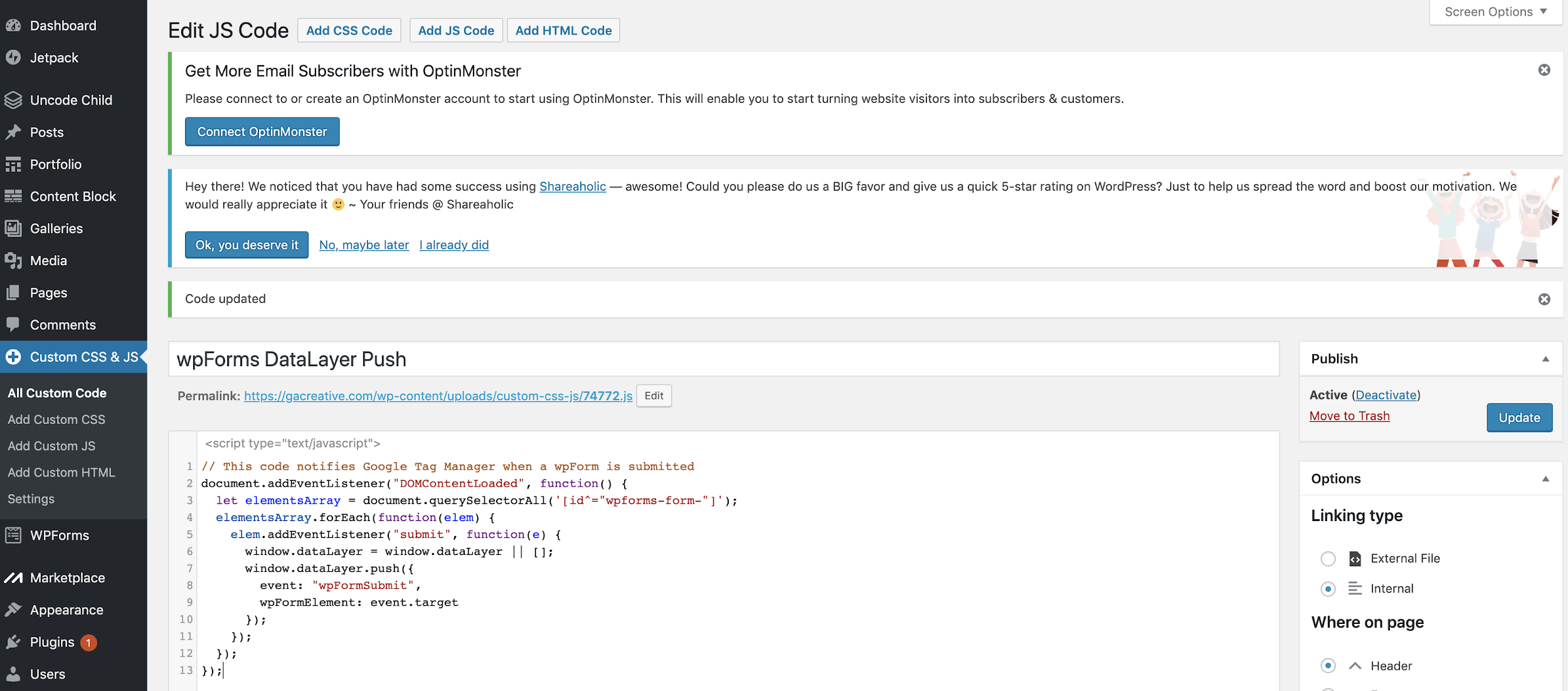
Task: Click the Plugins icon with update badge
Action: pos(13,642)
